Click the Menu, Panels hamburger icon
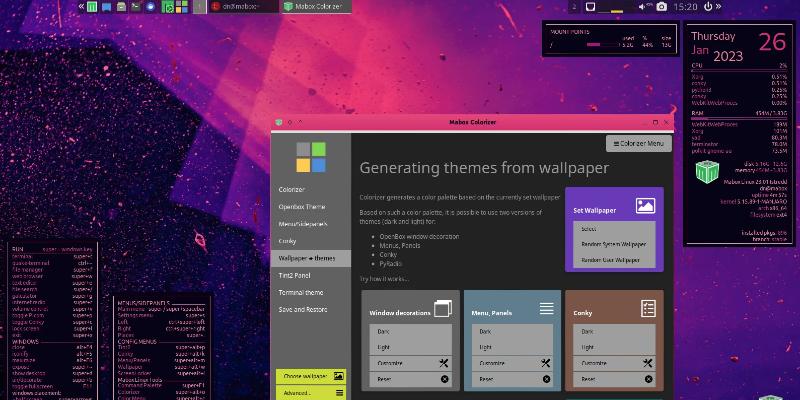This screenshot has width=800, height=400. 546,309
